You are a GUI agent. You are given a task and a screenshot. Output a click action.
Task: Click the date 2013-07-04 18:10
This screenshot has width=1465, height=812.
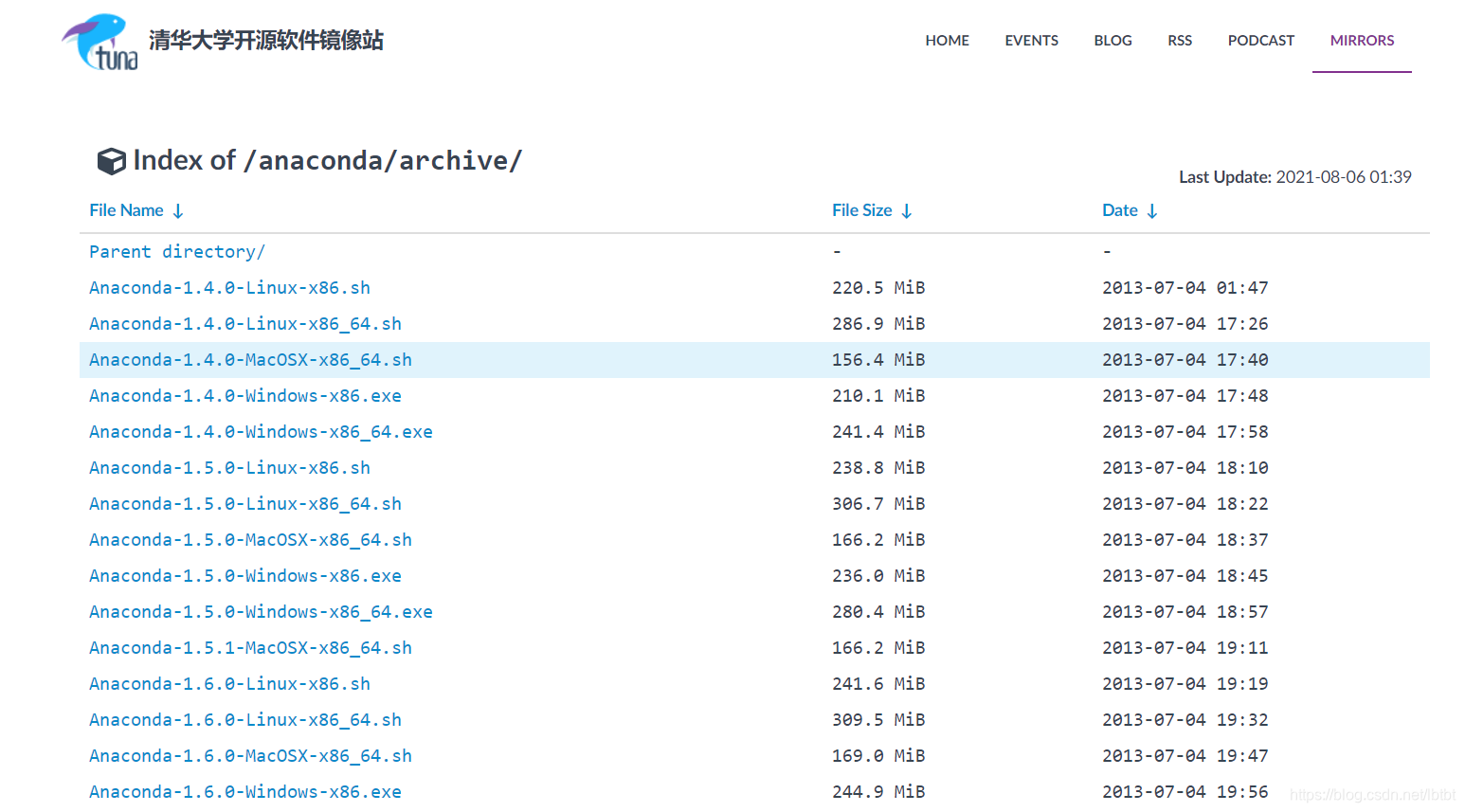coord(1185,468)
